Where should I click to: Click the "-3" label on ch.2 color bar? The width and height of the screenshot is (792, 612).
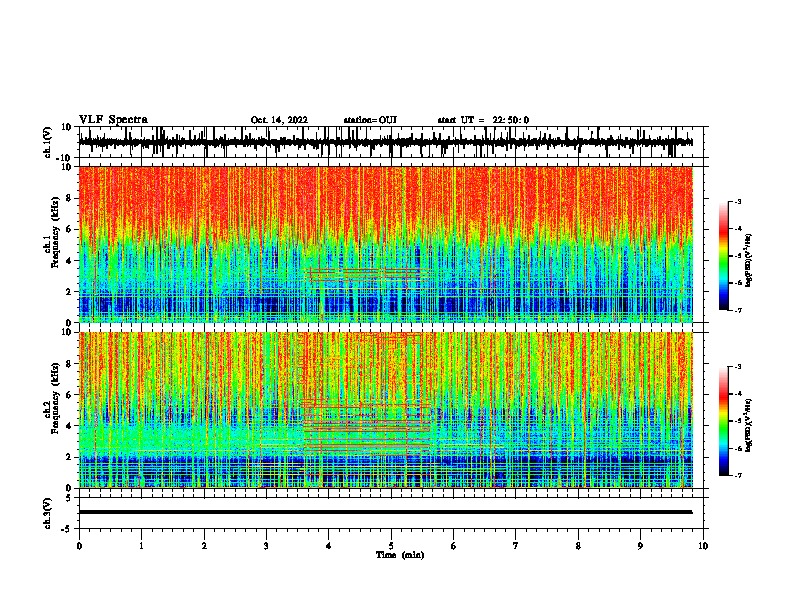(738, 367)
